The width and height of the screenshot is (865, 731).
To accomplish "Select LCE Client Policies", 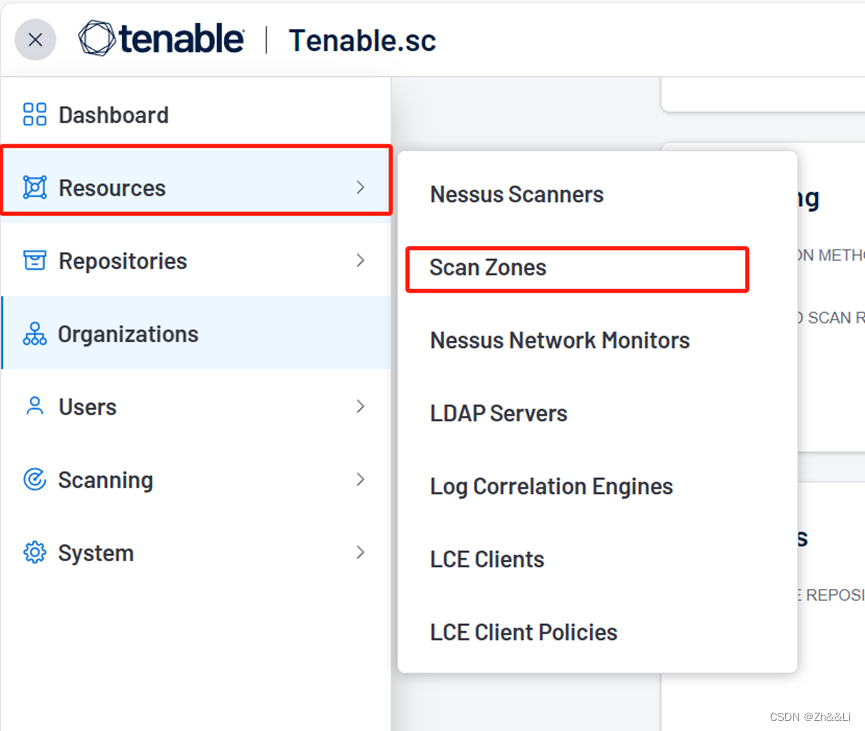I will coord(522,632).
